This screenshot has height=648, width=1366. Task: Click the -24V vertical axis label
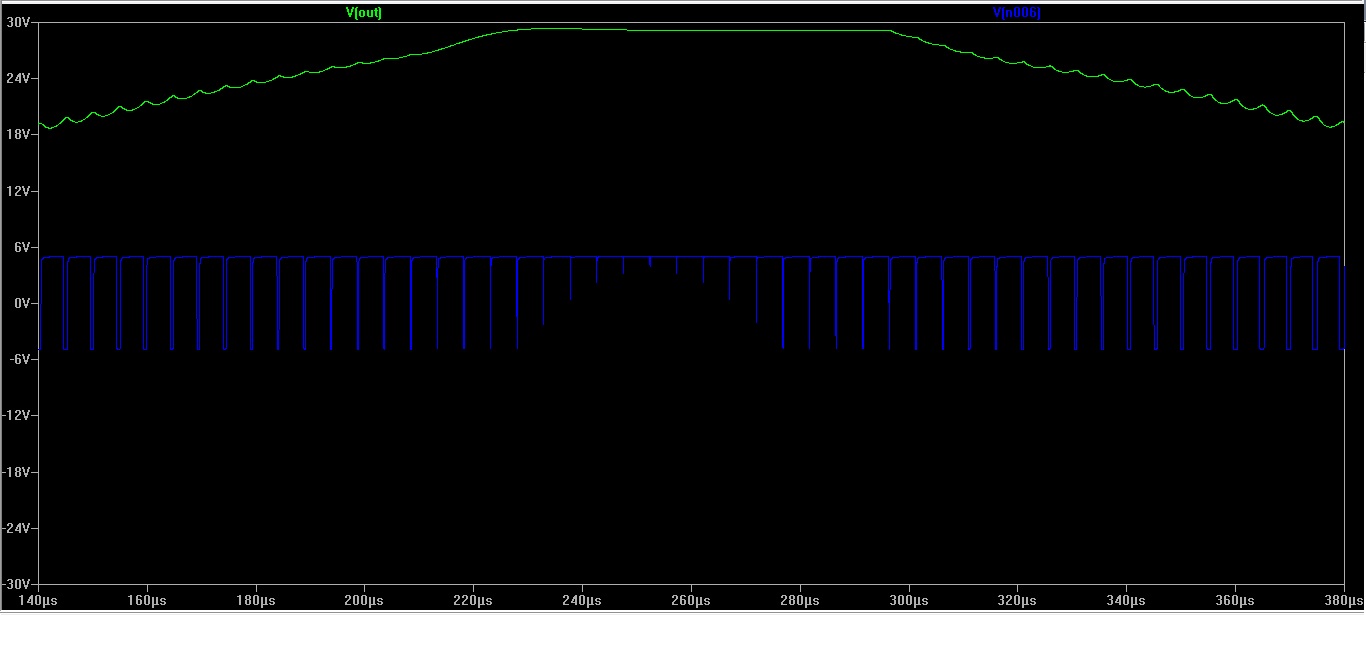(x=17, y=527)
